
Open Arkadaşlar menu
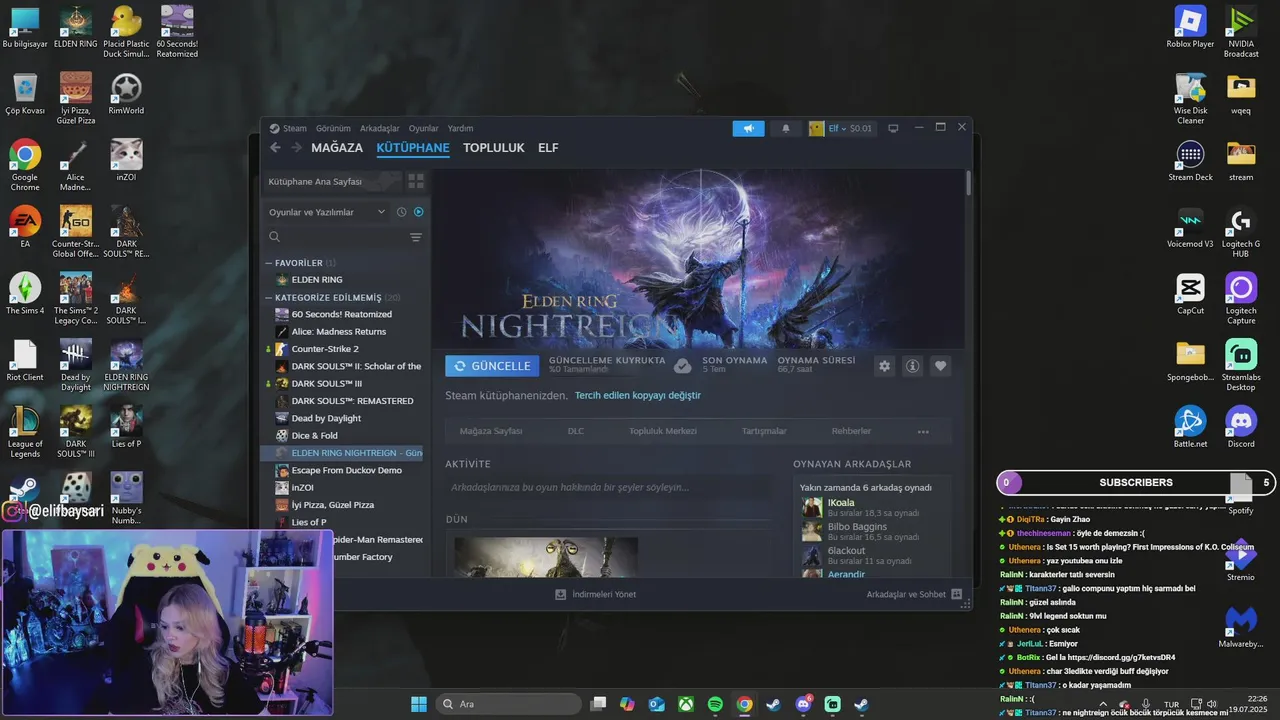click(x=380, y=128)
